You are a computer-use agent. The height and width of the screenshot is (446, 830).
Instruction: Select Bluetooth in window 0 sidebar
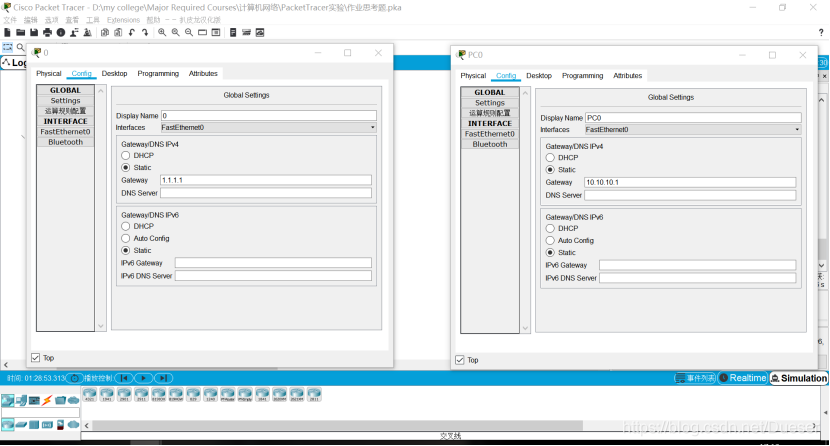click(66, 142)
